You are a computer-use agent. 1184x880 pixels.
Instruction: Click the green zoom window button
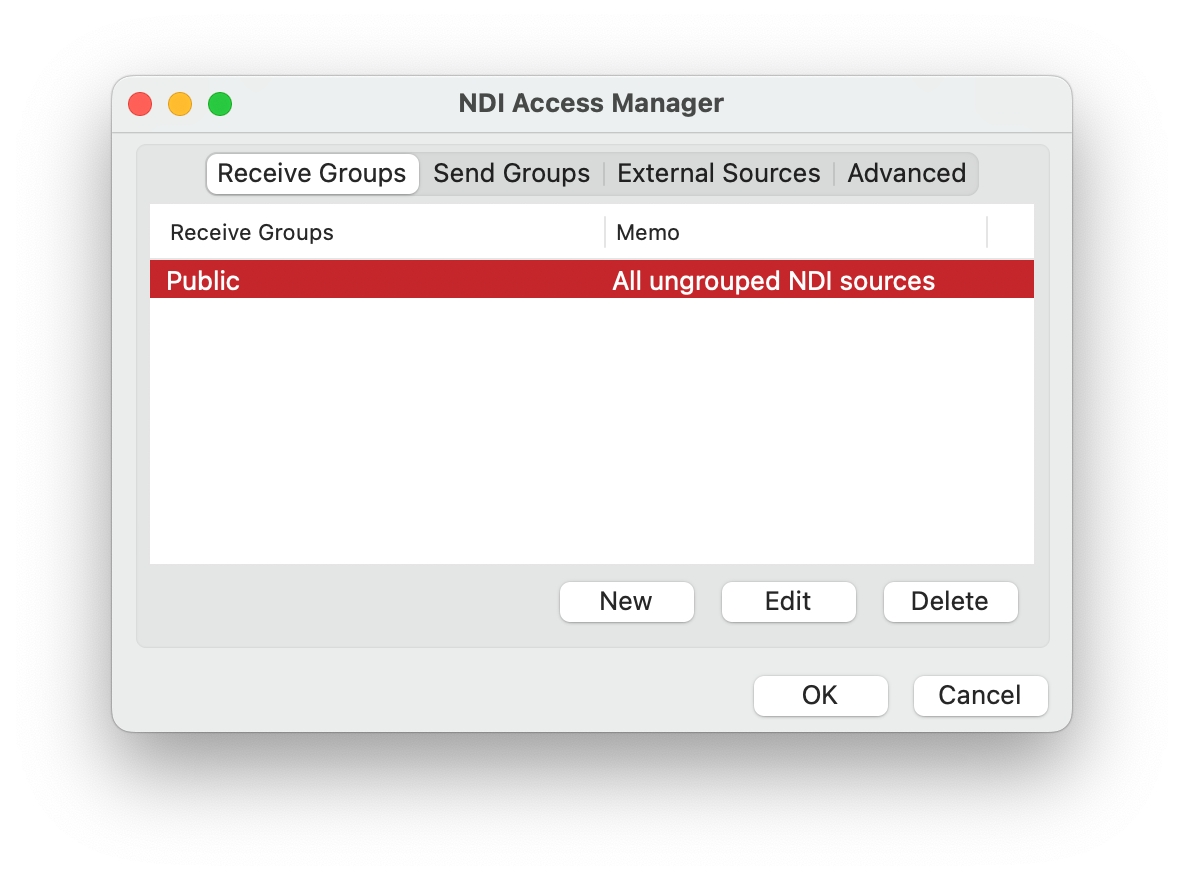click(220, 104)
